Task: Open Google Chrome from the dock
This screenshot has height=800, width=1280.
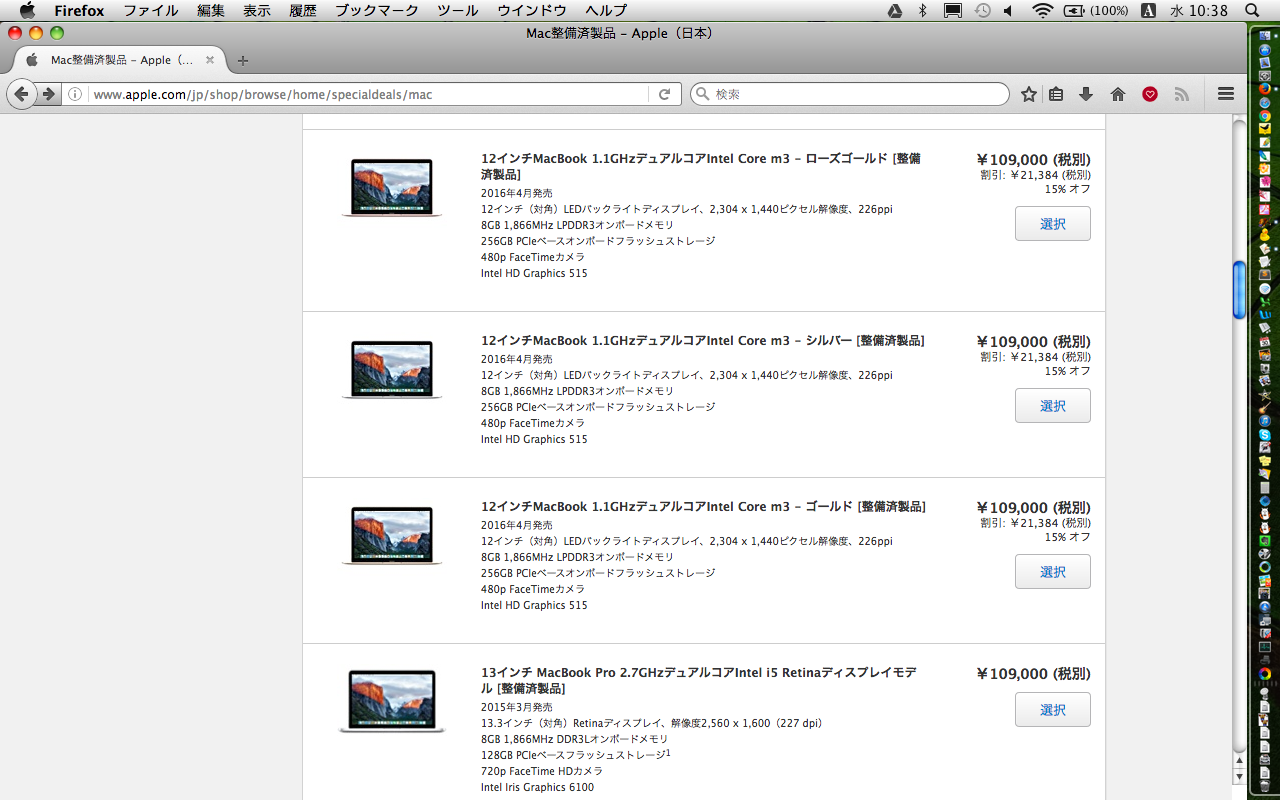Action: [x=1265, y=115]
